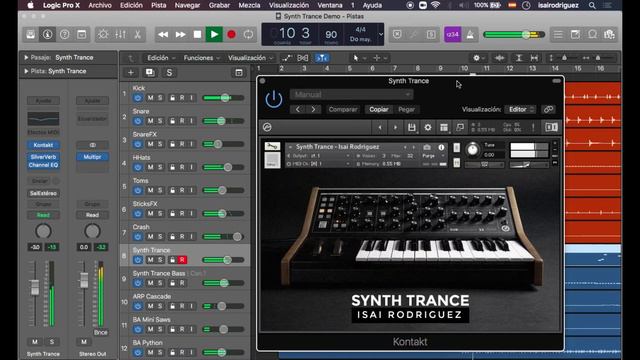640x360 pixels.
Task: Toggle the metronome click button
Action: pyautogui.click(x=470, y=35)
